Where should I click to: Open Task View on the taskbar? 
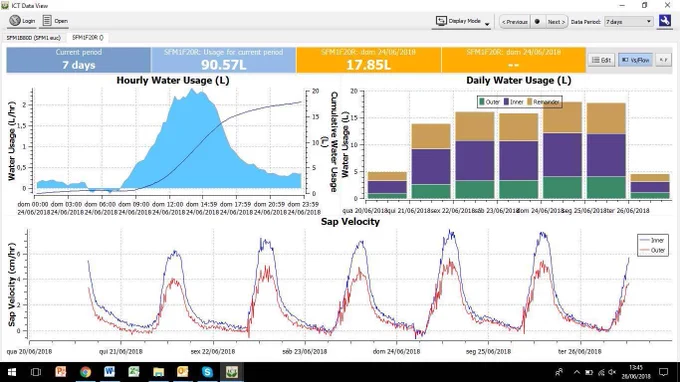(36, 372)
